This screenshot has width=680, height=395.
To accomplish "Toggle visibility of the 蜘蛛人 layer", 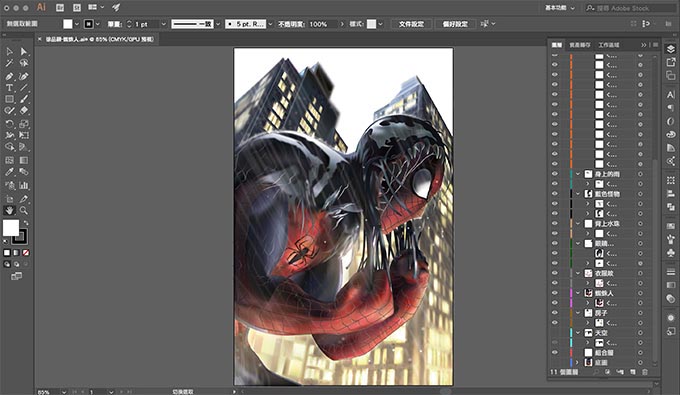I will click(555, 293).
